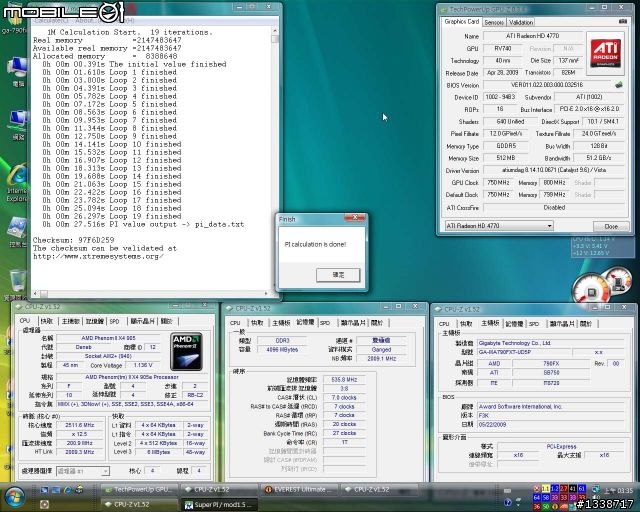Click the blue 1.2 EVEREST tray icon

[555, 488]
